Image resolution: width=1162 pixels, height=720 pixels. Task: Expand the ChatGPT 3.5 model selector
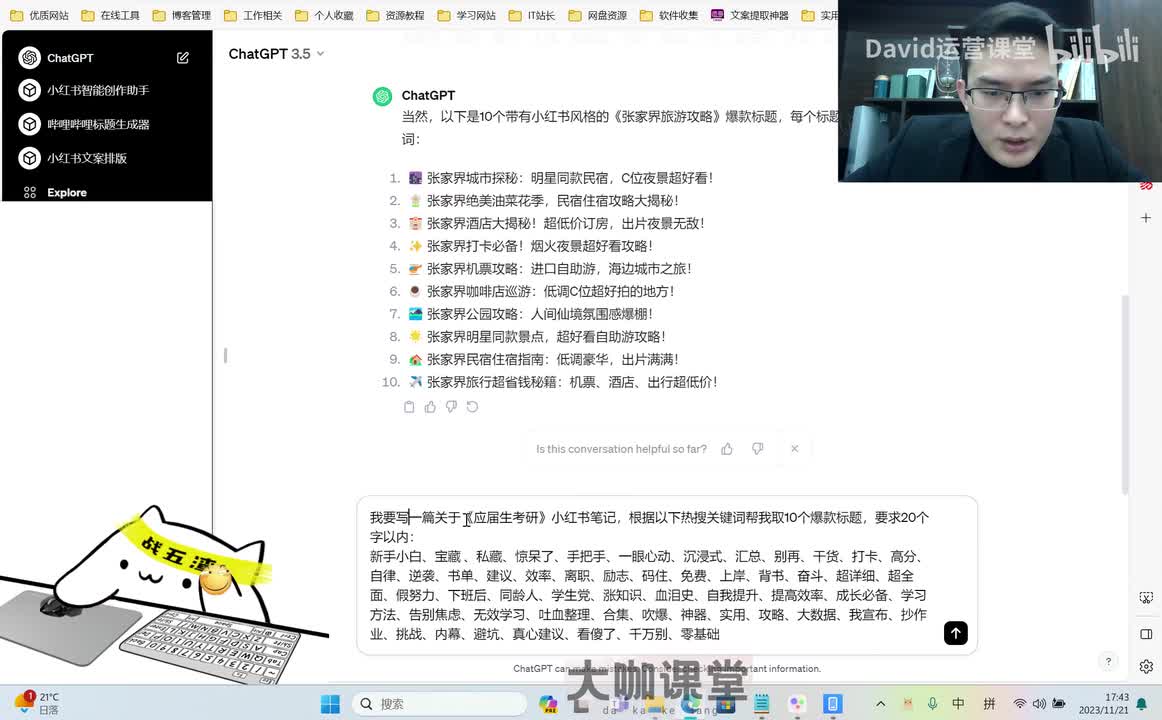276,54
